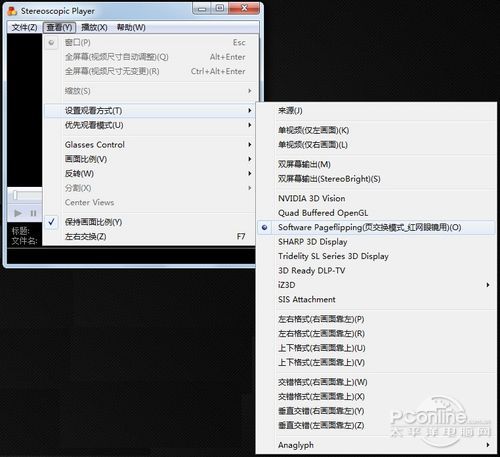Select 垂直交错(左画面靠左)(Z) option
Image resolution: width=500 pixels, height=457 pixels.
pyautogui.click(x=376, y=425)
